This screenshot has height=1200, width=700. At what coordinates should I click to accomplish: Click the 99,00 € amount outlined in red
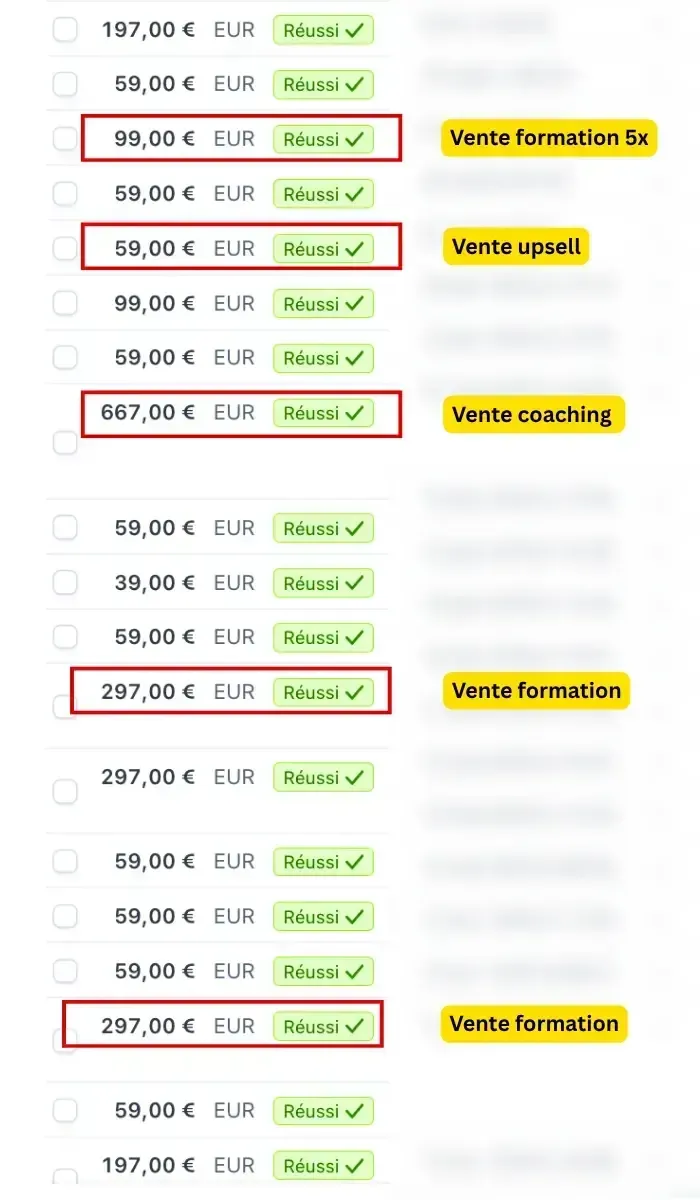point(155,138)
